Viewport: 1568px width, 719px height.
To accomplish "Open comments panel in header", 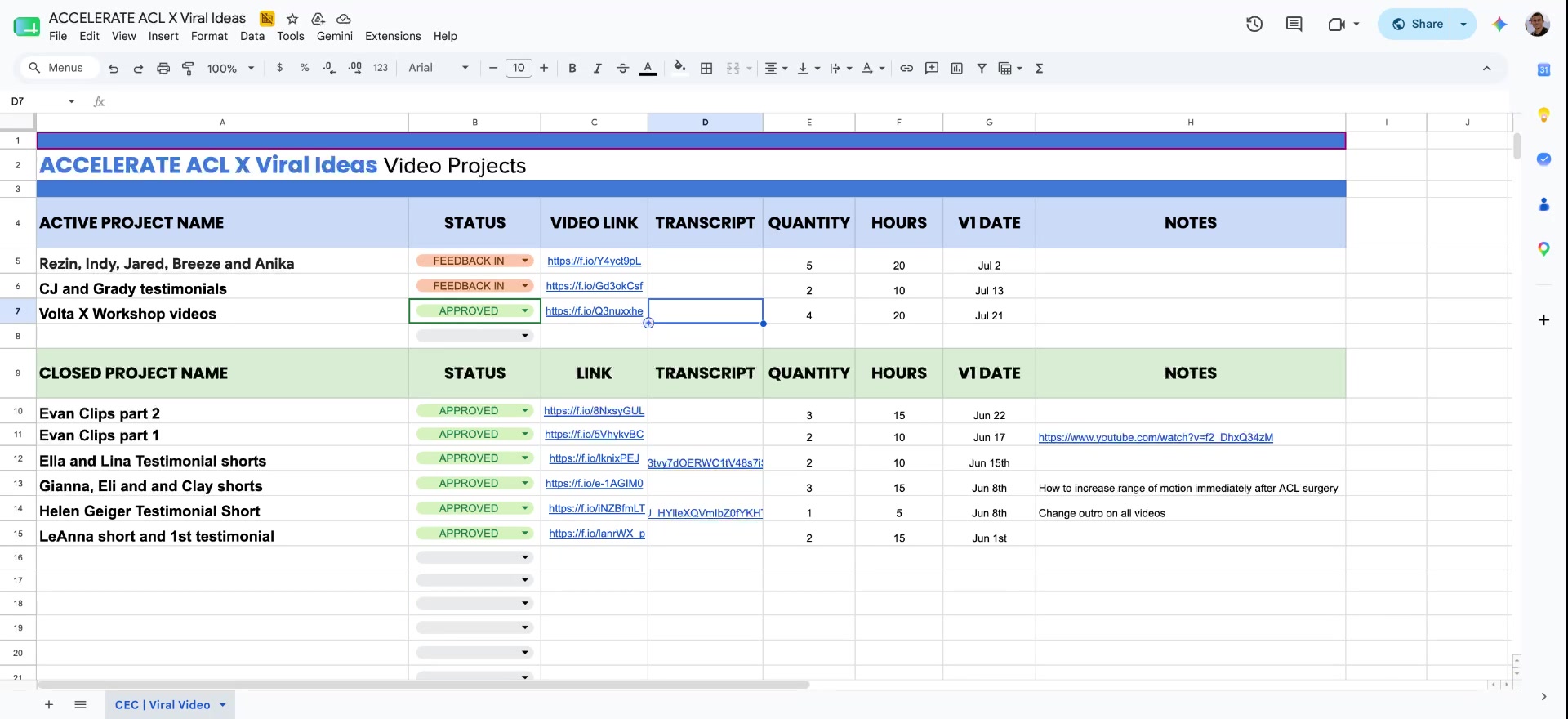I will (1294, 24).
